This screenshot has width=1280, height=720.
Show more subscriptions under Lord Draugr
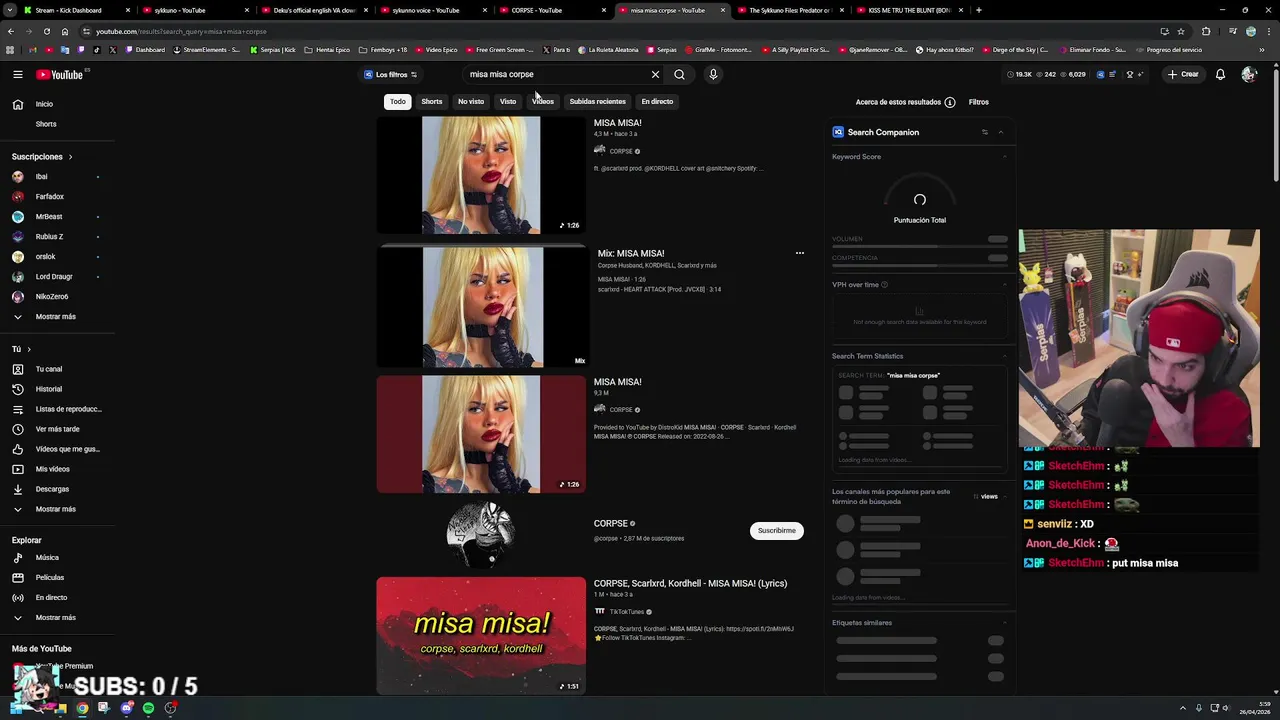click(x=57, y=316)
